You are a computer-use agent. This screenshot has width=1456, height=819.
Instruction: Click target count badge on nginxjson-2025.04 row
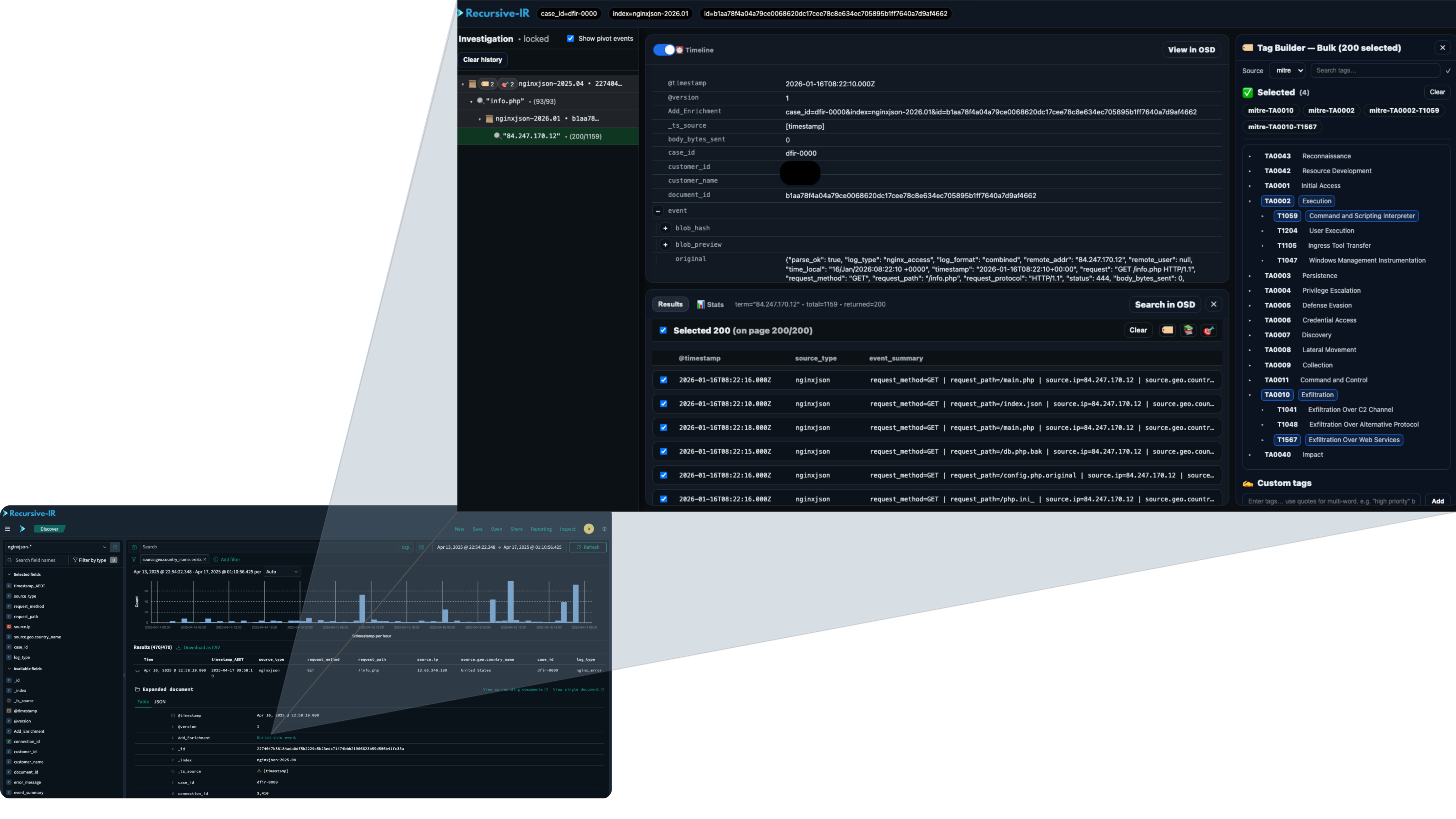508,84
